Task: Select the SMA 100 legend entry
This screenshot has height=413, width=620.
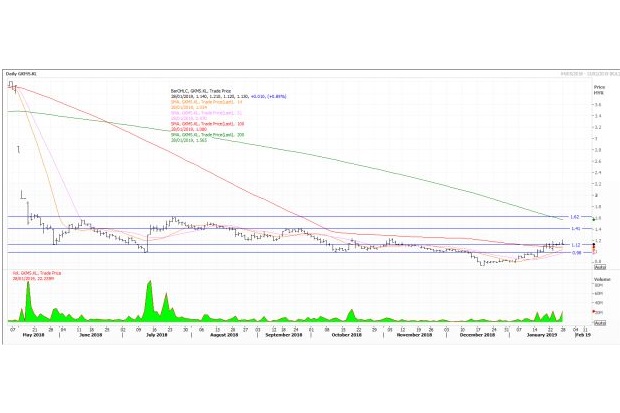Action: pos(199,123)
